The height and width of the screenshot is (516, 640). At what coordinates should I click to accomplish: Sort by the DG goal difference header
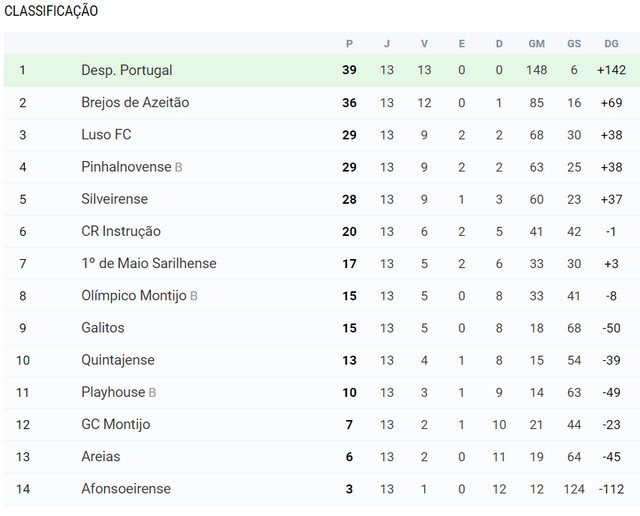tap(611, 44)
